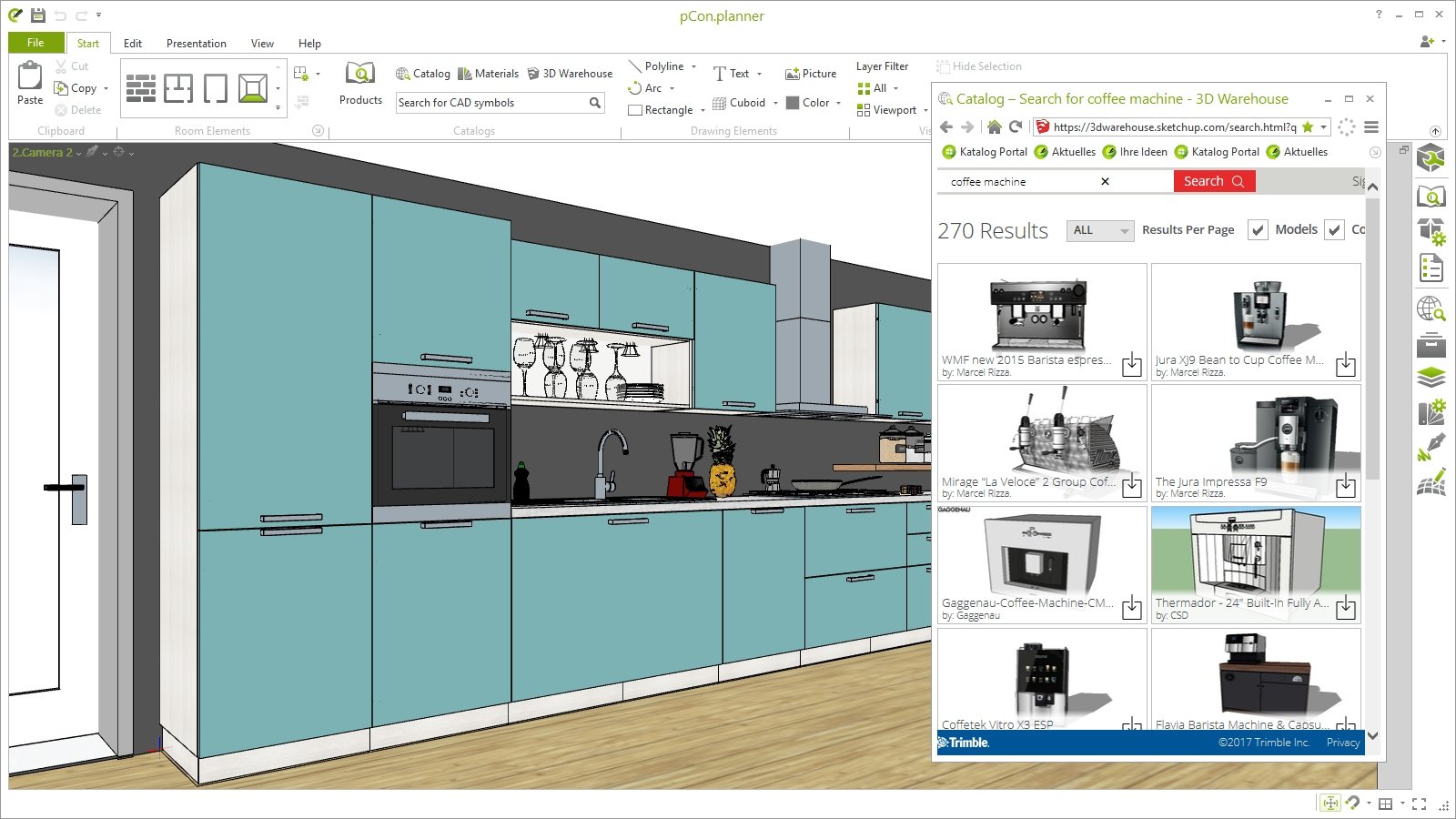Select the Polyline drawing tool
1456x819 pixels.
tap(656, 66)
